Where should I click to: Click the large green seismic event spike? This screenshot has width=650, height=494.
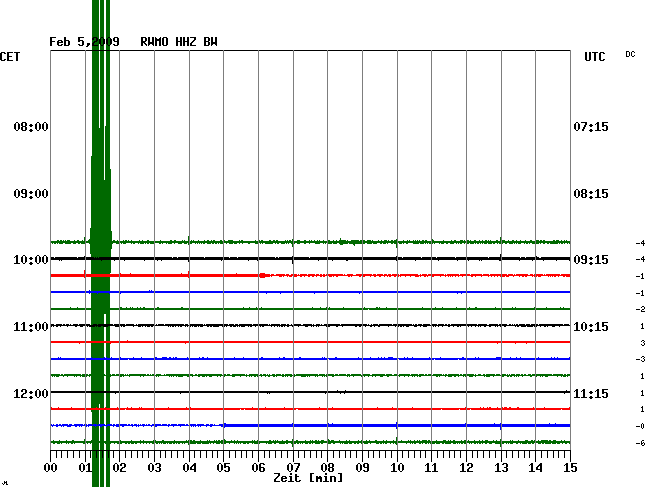(101, 243)
